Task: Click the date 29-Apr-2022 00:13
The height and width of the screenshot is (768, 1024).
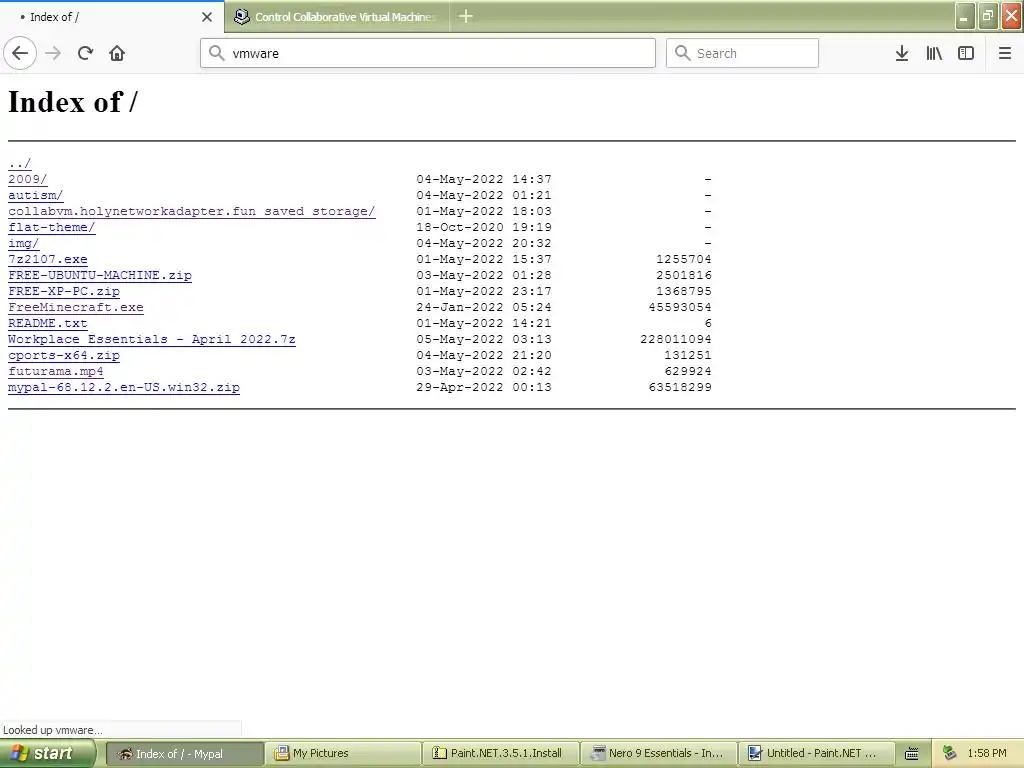Action: point(484,387)
